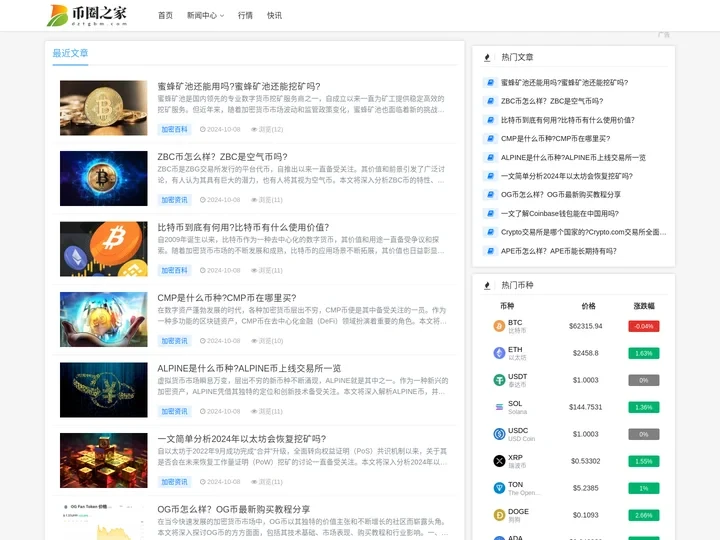
Task: Open thumbnail of CMP是什么币种 article
Action: click(x=104, y=320)
